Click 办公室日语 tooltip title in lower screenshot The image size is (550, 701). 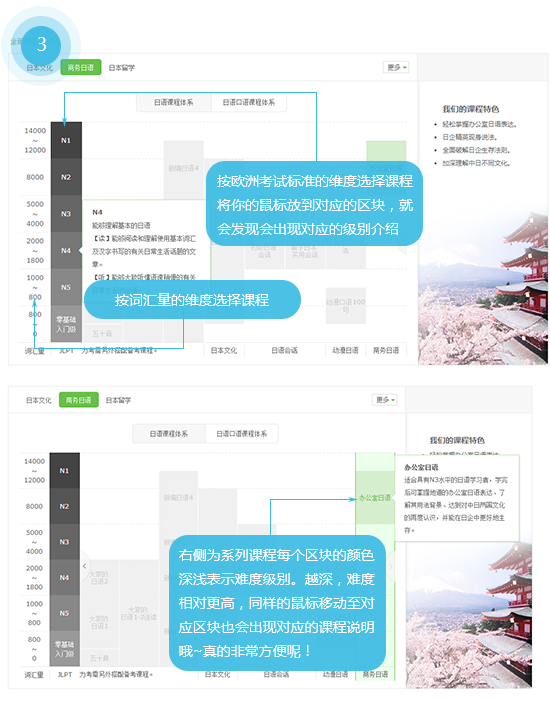421,468
